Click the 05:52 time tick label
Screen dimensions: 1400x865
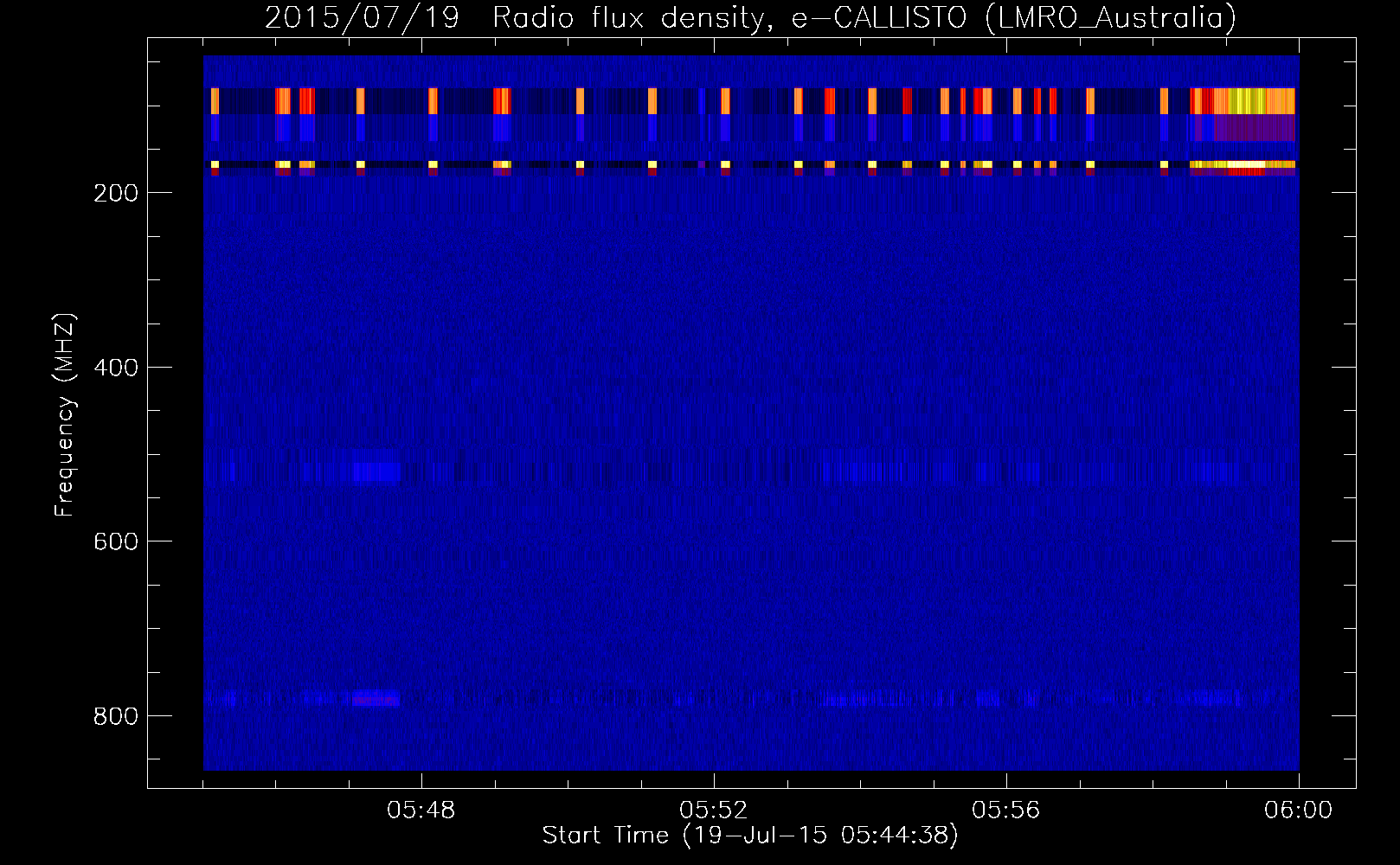pyautogui.click(x=714, y=811)
